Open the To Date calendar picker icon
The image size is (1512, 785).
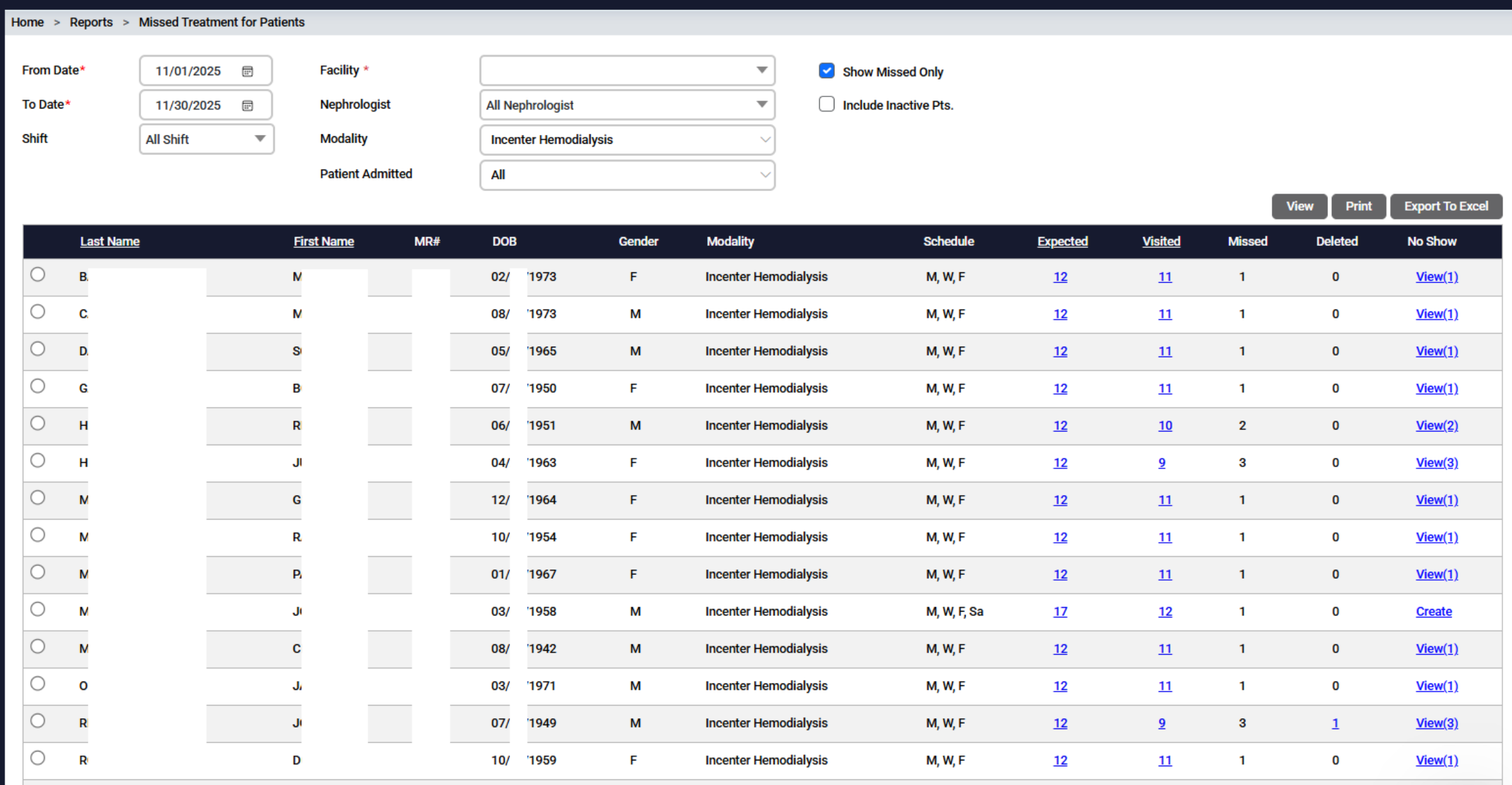click(x=248, y=105)
